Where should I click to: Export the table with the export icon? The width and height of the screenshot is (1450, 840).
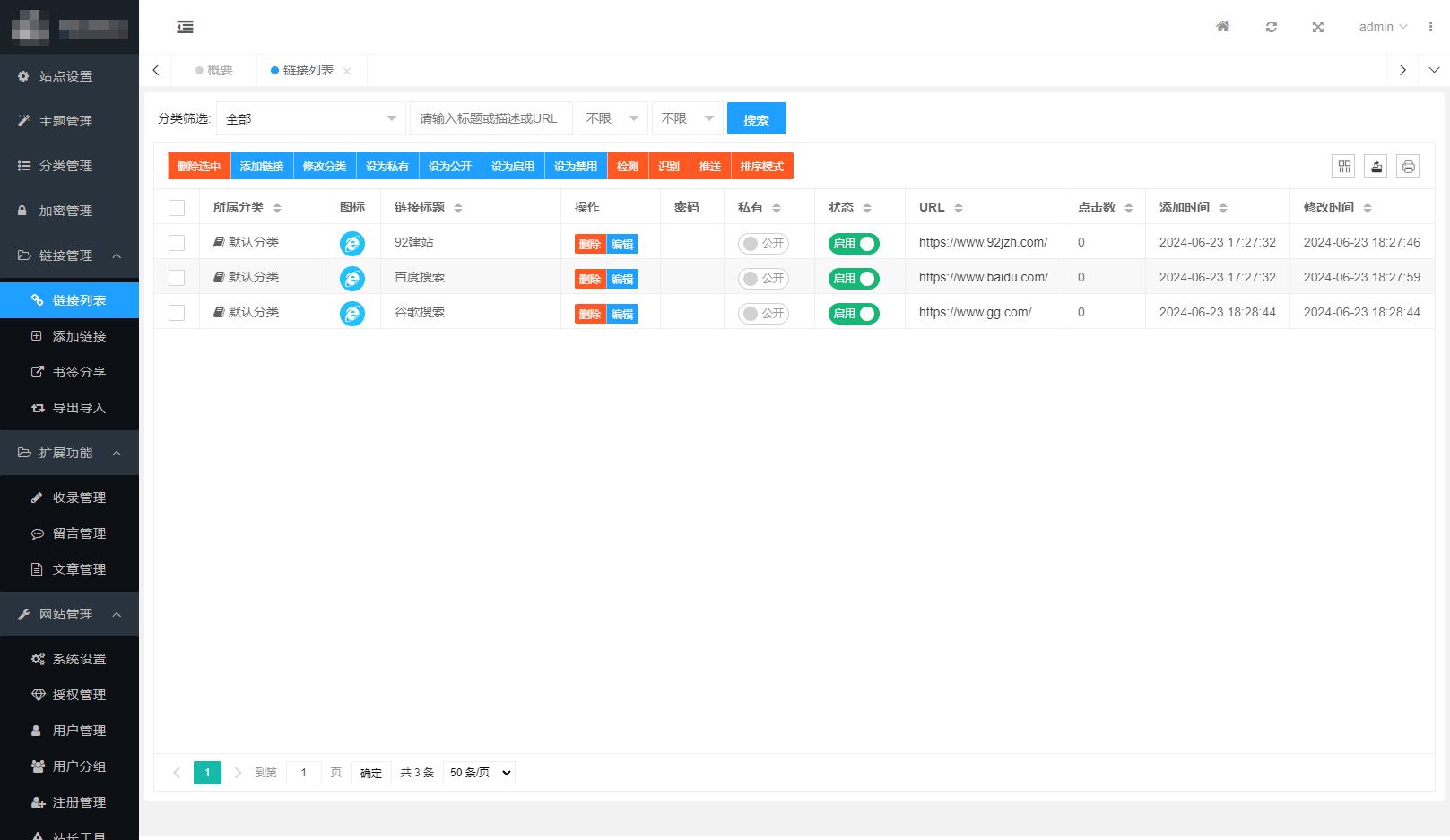[x=1376, y=166]
